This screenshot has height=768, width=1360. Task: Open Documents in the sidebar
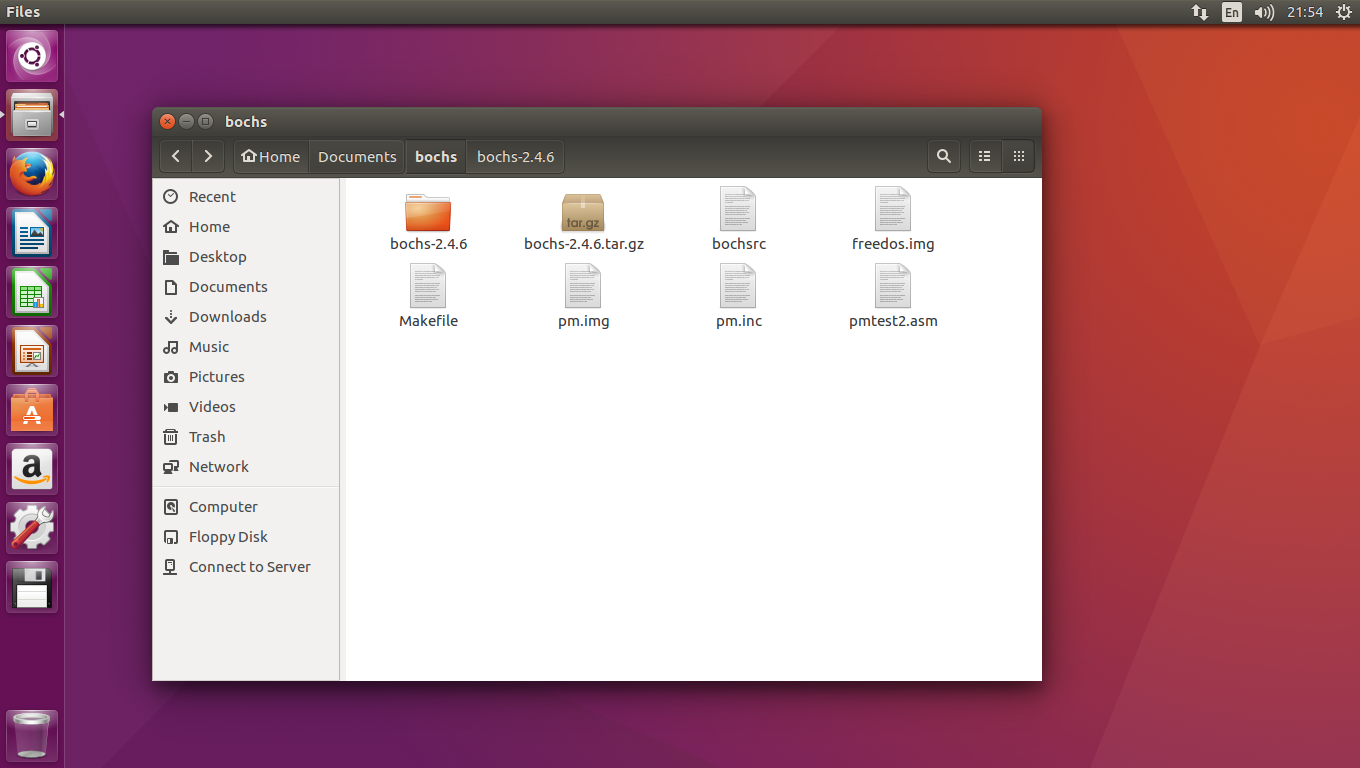coord(246,287)
